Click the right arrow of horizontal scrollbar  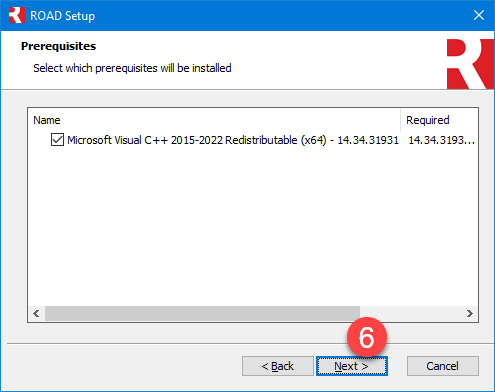point(469,313)
